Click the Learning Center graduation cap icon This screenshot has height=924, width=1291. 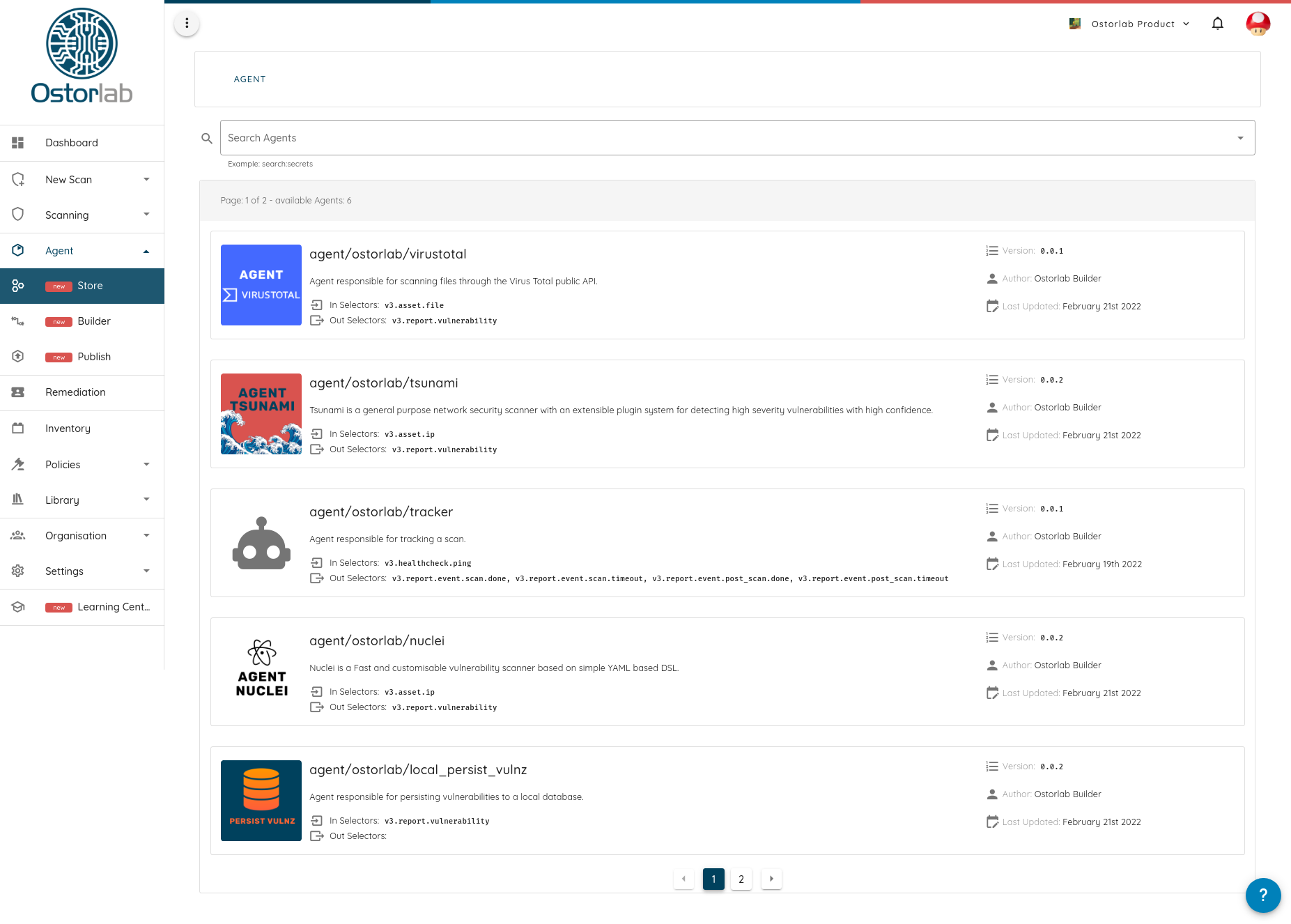click(18, 607)
